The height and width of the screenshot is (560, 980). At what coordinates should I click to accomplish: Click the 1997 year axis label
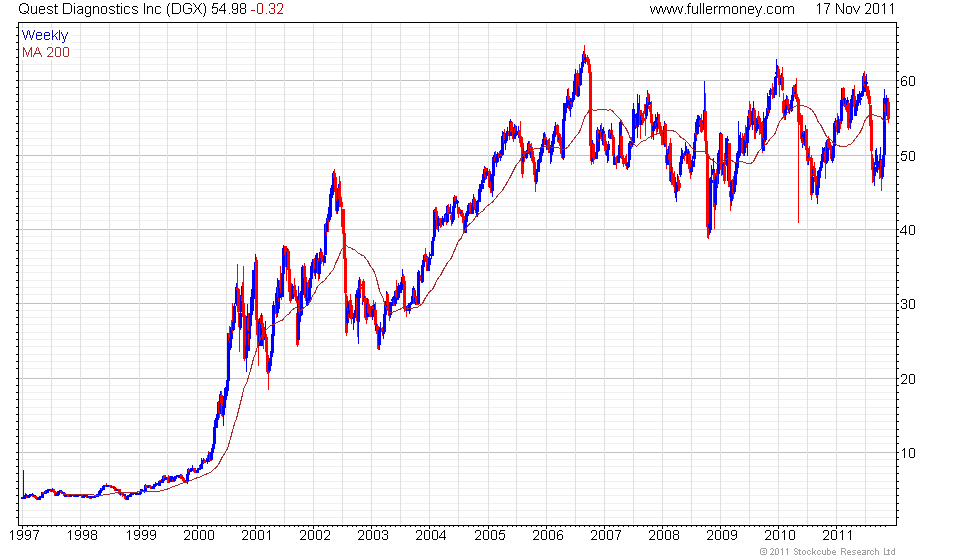pos(24,535)
